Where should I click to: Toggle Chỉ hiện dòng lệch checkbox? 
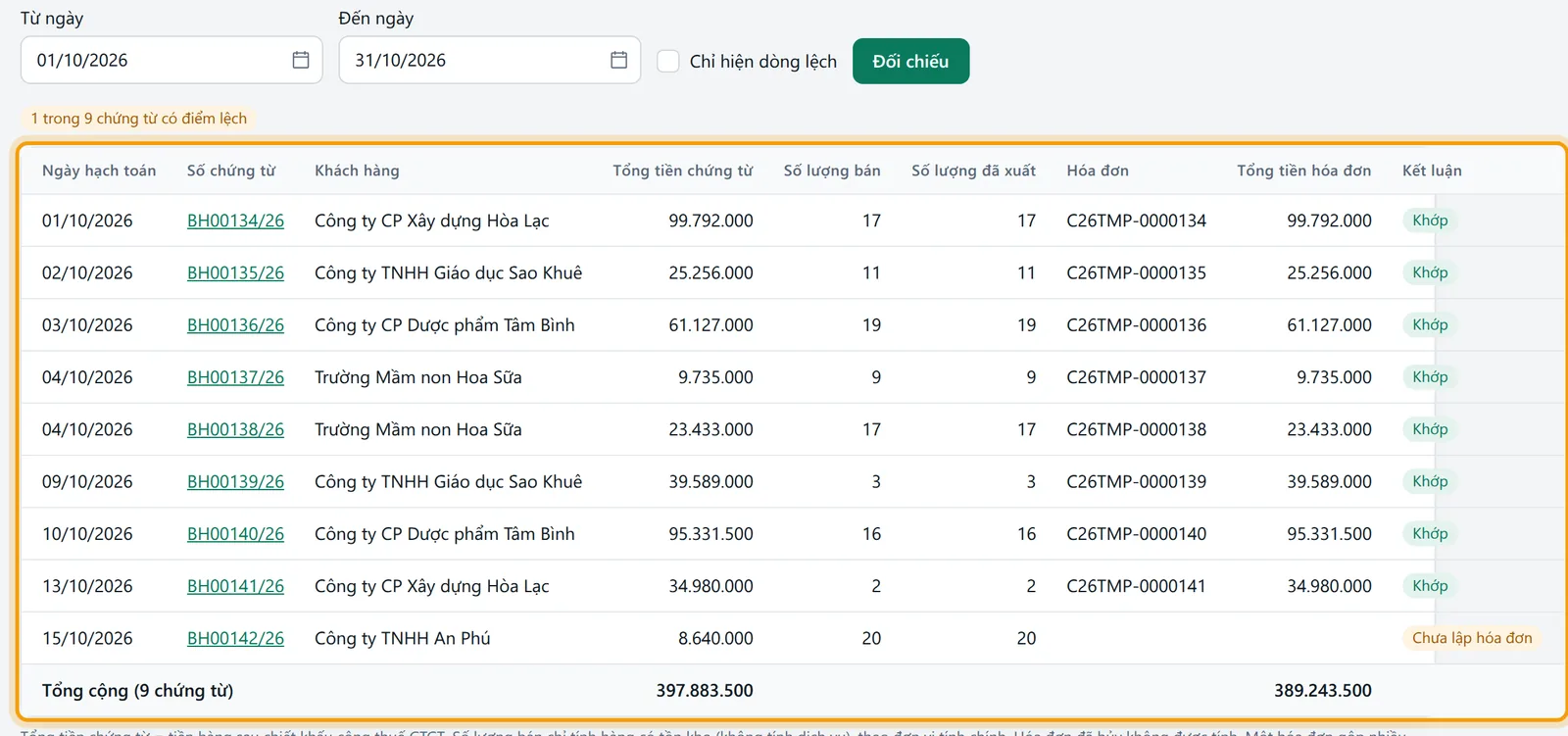pos(668,61)
